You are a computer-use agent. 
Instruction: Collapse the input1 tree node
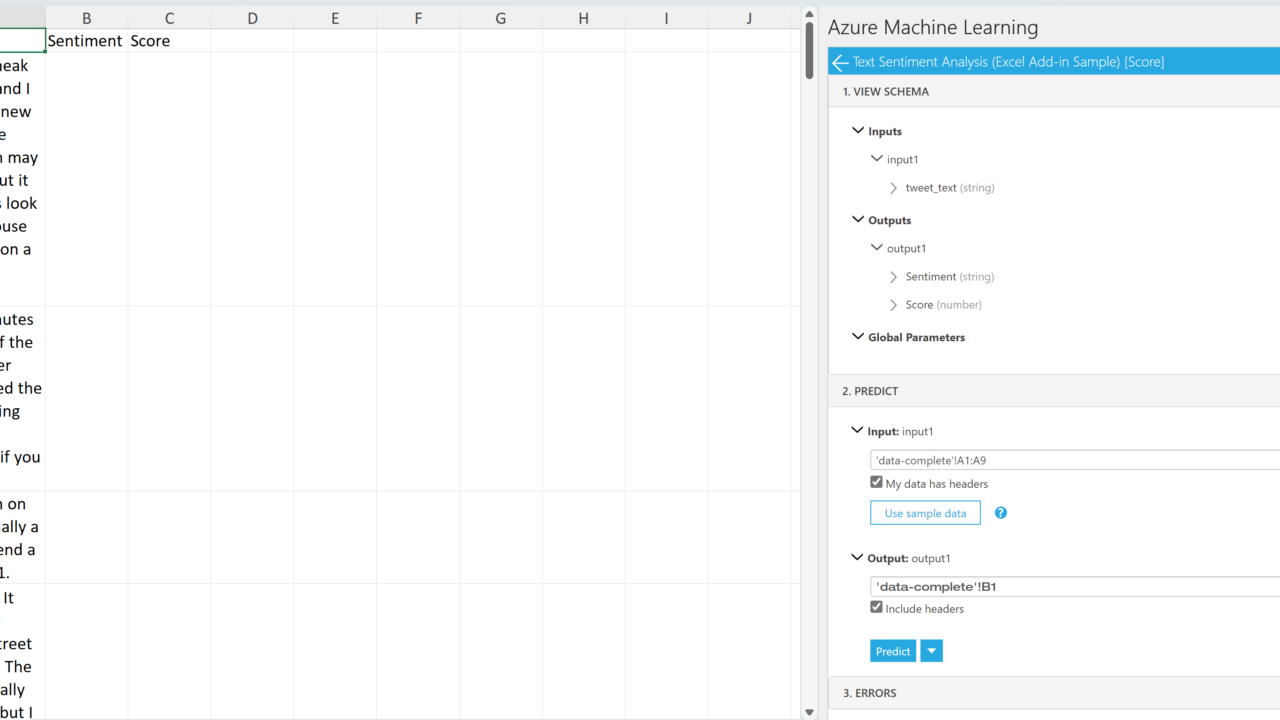pos(877,159)
